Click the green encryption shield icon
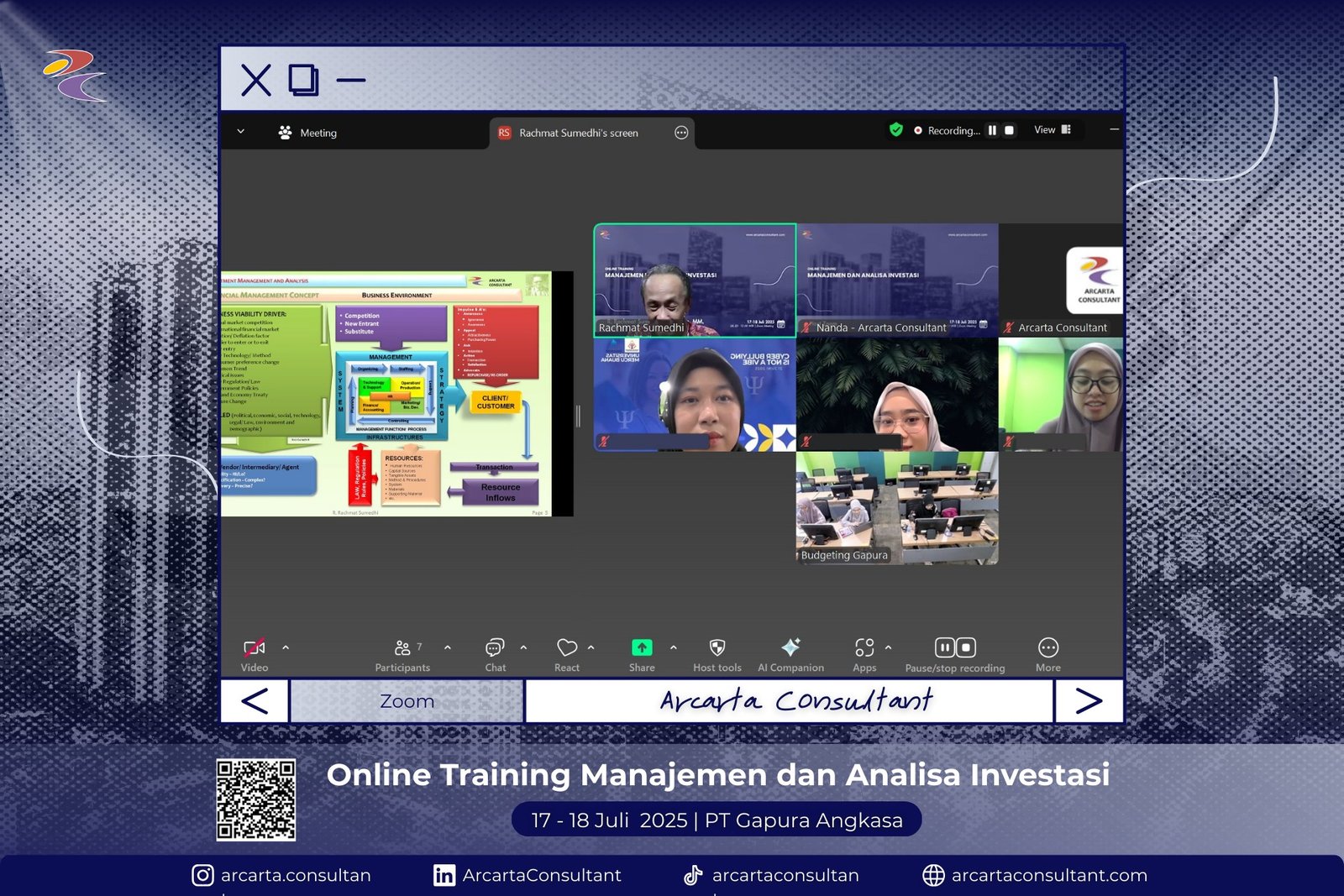Image resolution: width=1344 pixels, height=896 pixels. [x=895, y=129]
